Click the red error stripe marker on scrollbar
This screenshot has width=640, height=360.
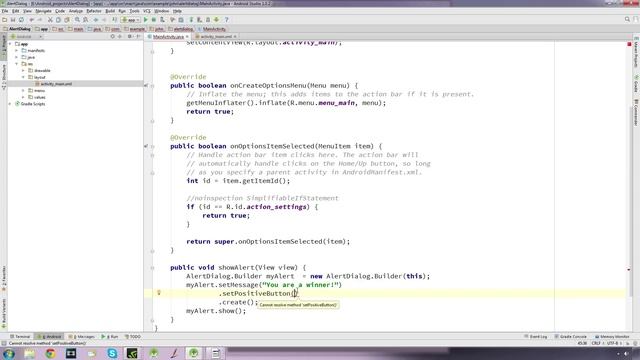click(x=629, y=269)
